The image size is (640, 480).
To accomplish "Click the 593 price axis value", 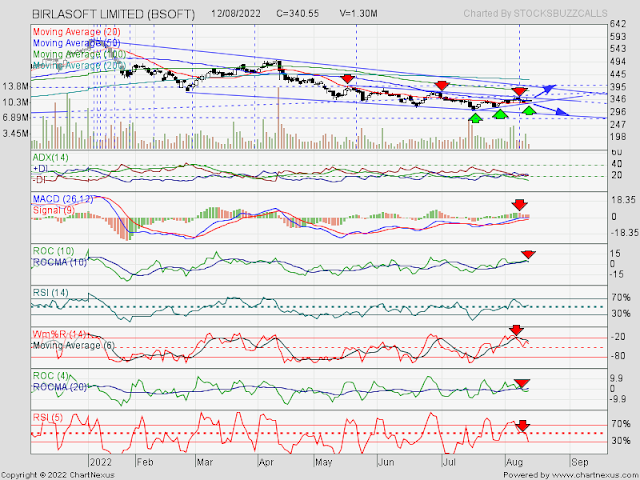I will pyautogui.click(x=618, y=37).
